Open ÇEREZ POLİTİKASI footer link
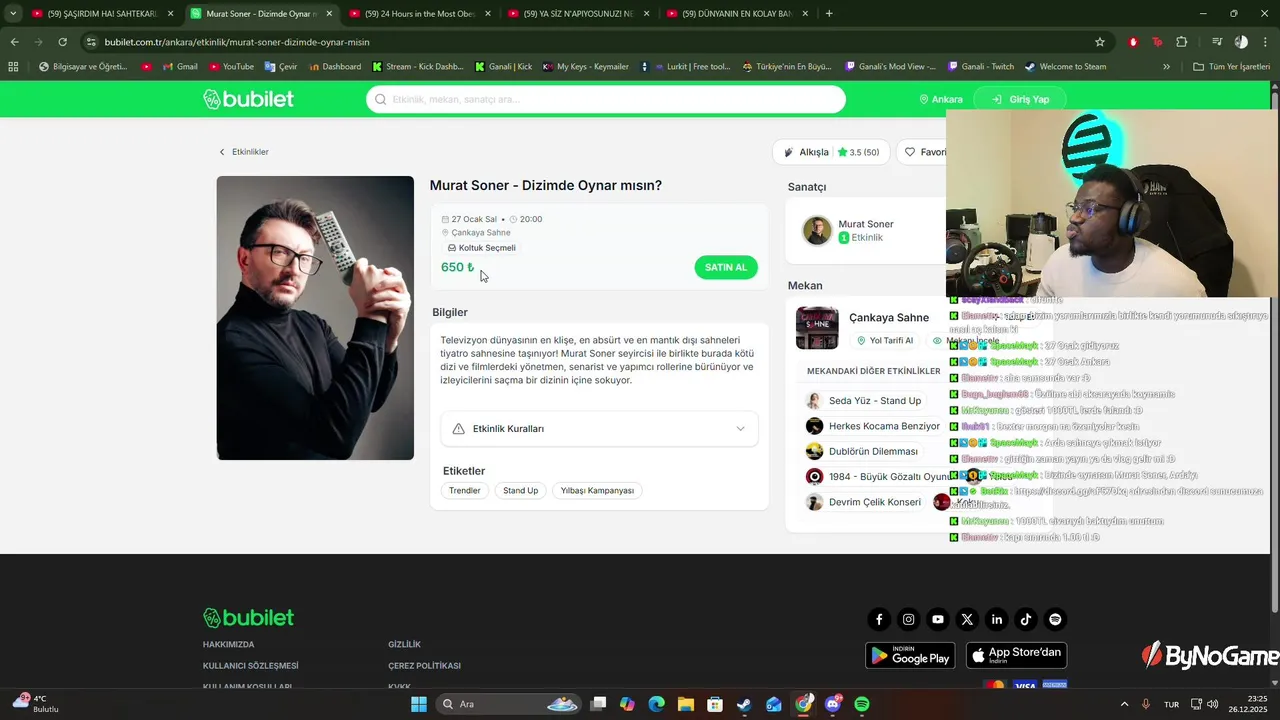The height and width of the screenshot is (720, 1280). coord(424,666)
